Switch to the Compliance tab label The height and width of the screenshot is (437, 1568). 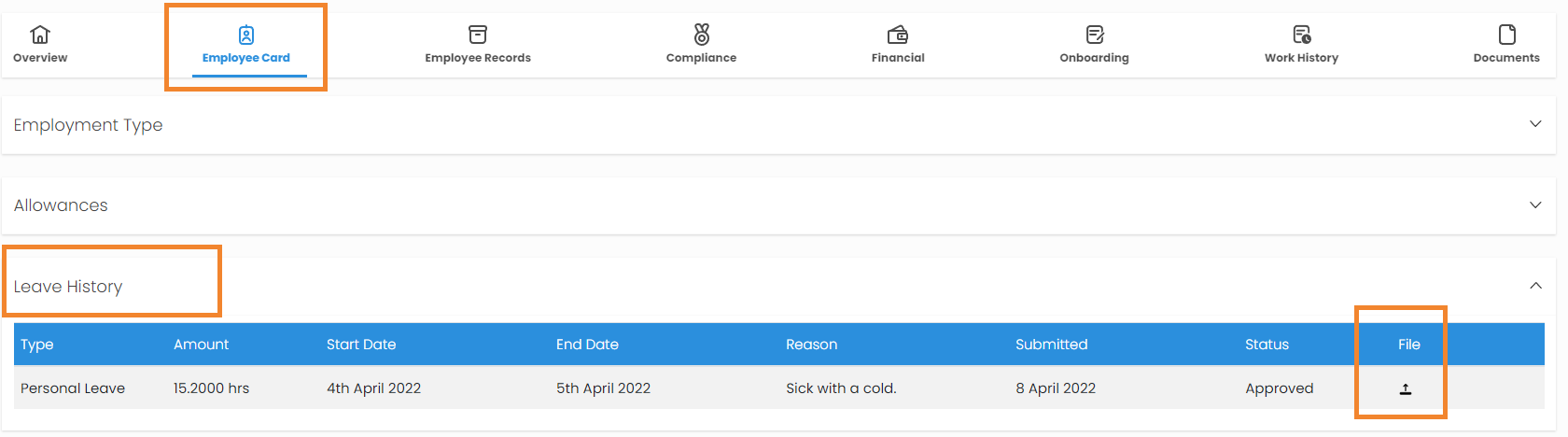(701, 58)
